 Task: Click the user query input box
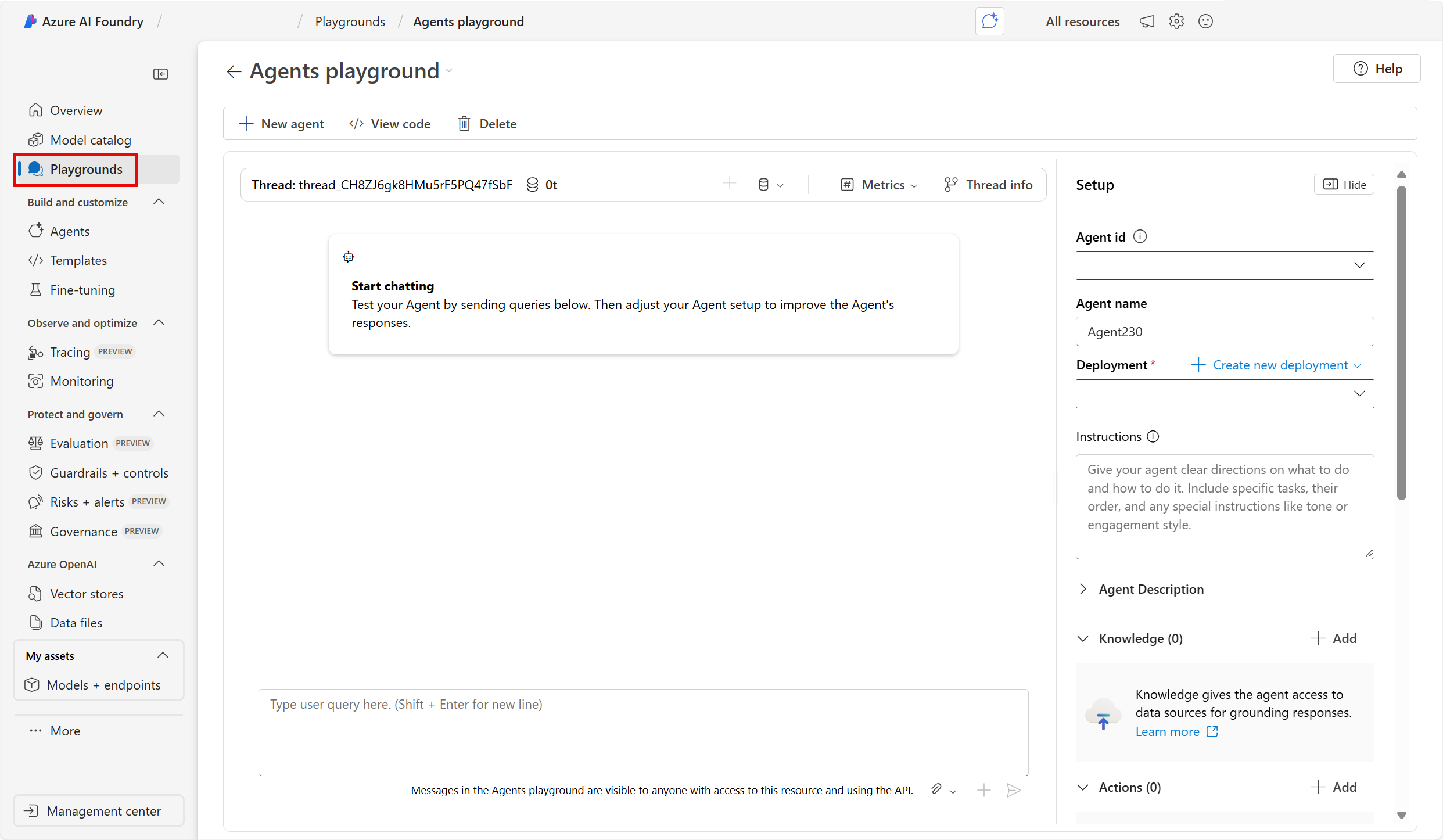(x=643, y=733)
